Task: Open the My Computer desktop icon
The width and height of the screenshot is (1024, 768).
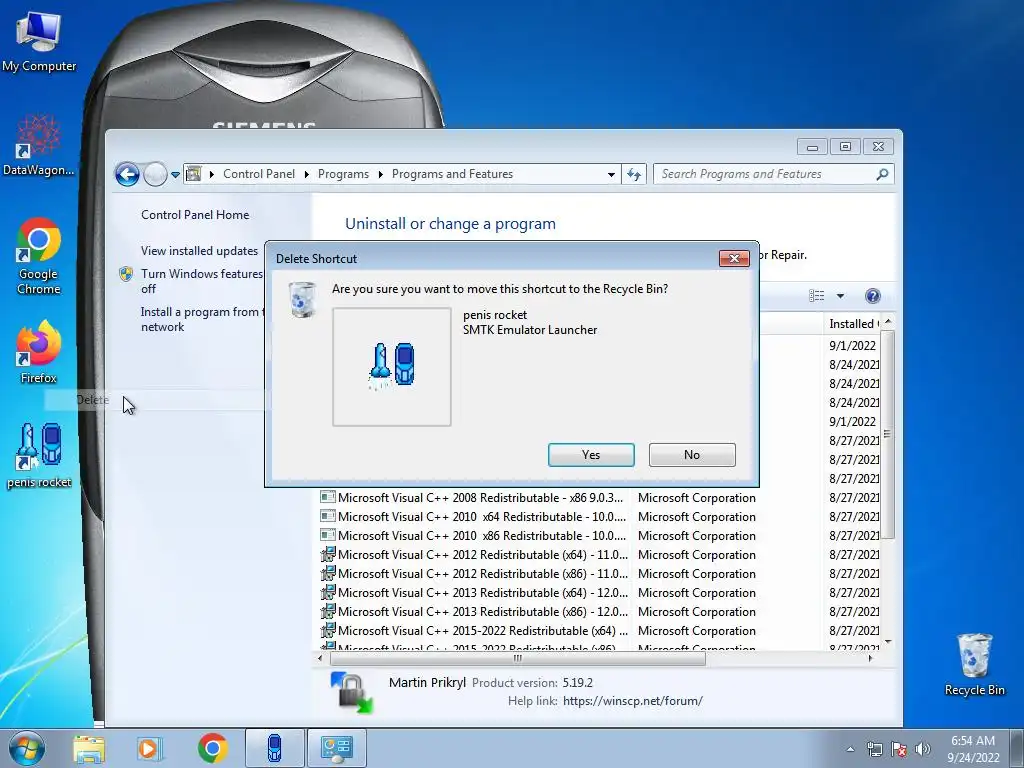Action: pyautogui.click(x=39, y=40)
